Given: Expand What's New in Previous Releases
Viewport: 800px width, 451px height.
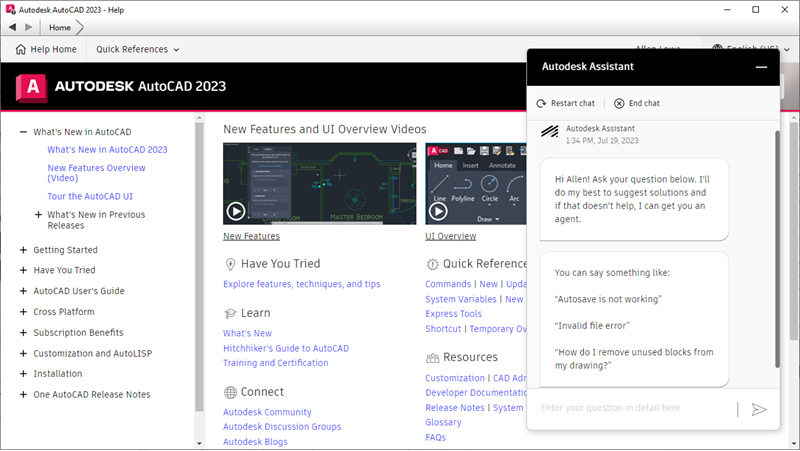Looking at the screenshot, I should click(x=38, y=215).
